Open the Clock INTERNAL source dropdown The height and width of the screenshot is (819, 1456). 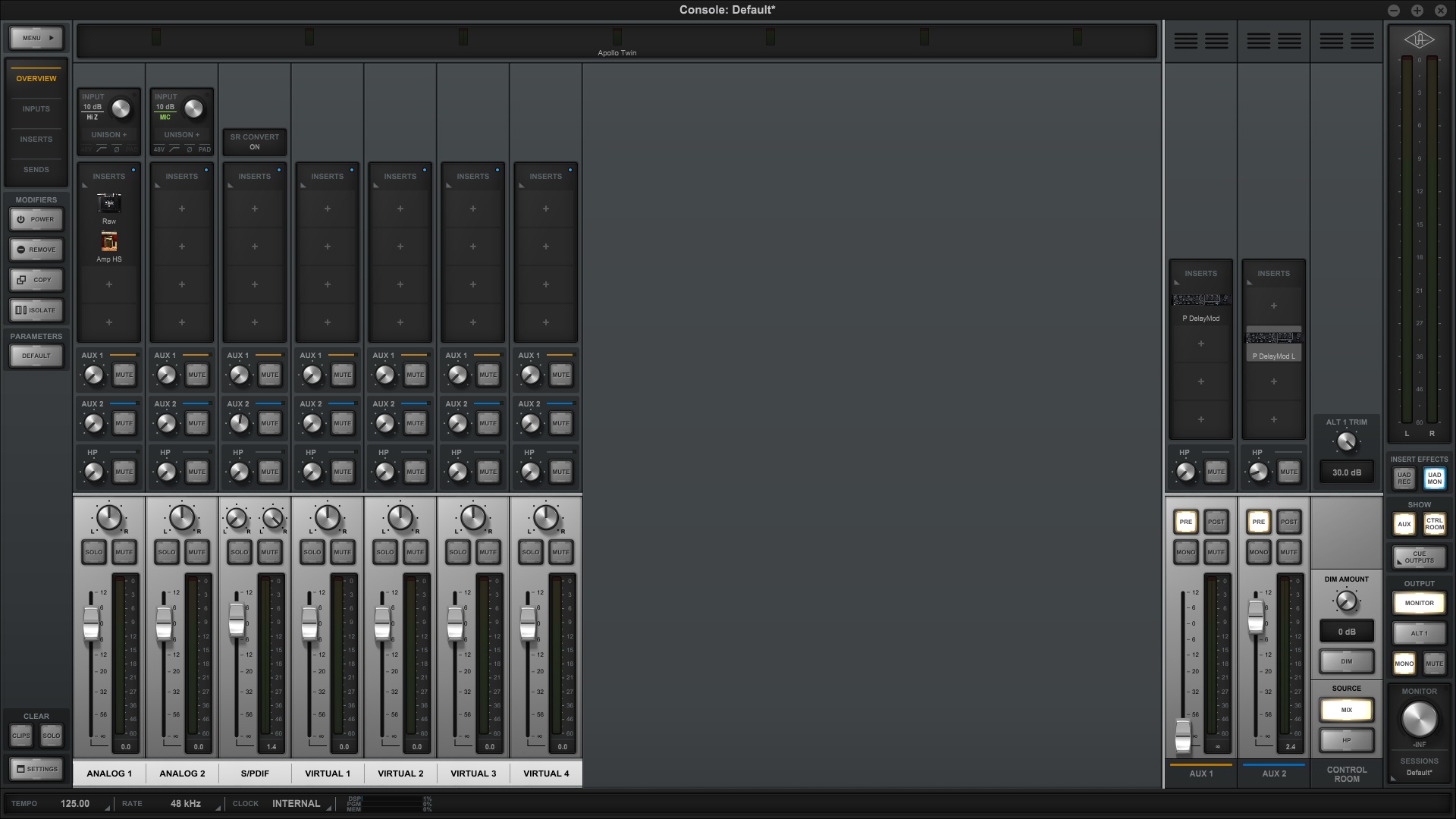click(297, 804)
